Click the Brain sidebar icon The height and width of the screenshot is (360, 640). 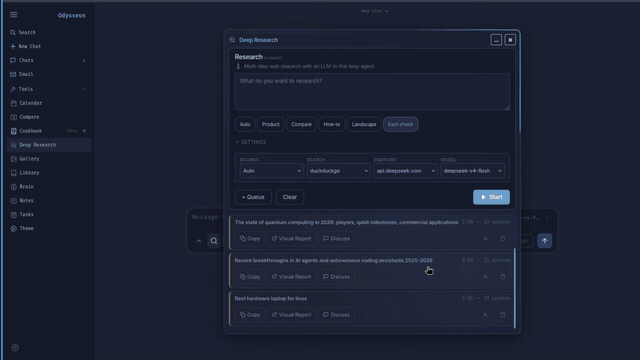tap(13, 187)
